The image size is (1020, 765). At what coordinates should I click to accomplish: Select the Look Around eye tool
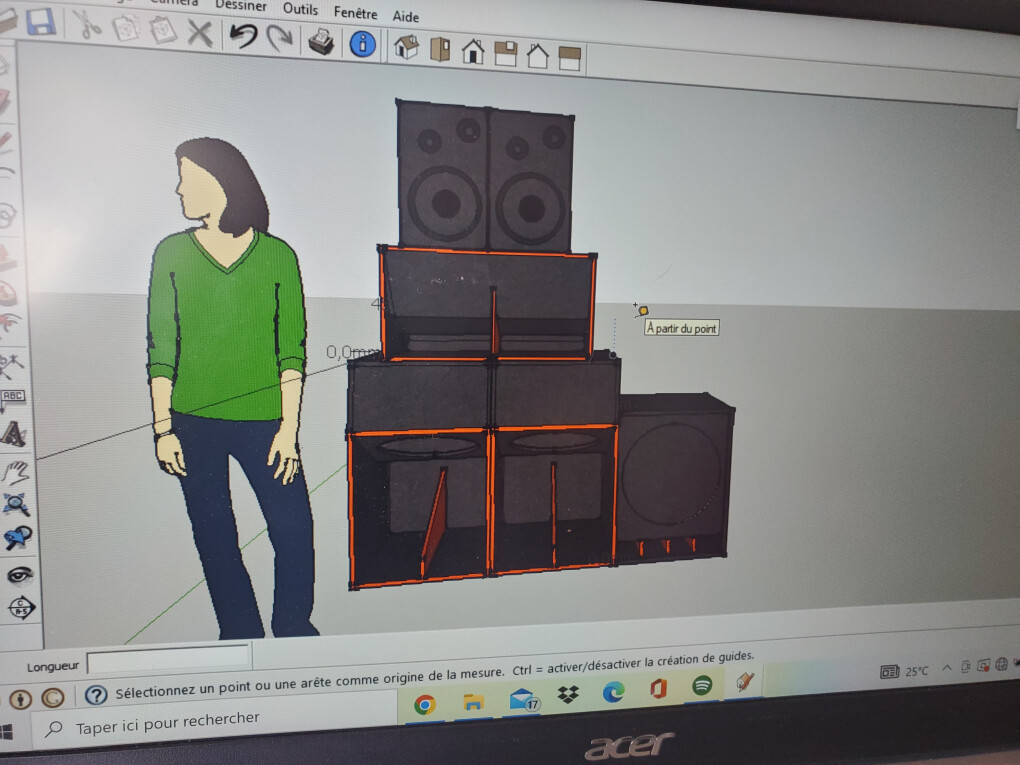tap(20, 574)
